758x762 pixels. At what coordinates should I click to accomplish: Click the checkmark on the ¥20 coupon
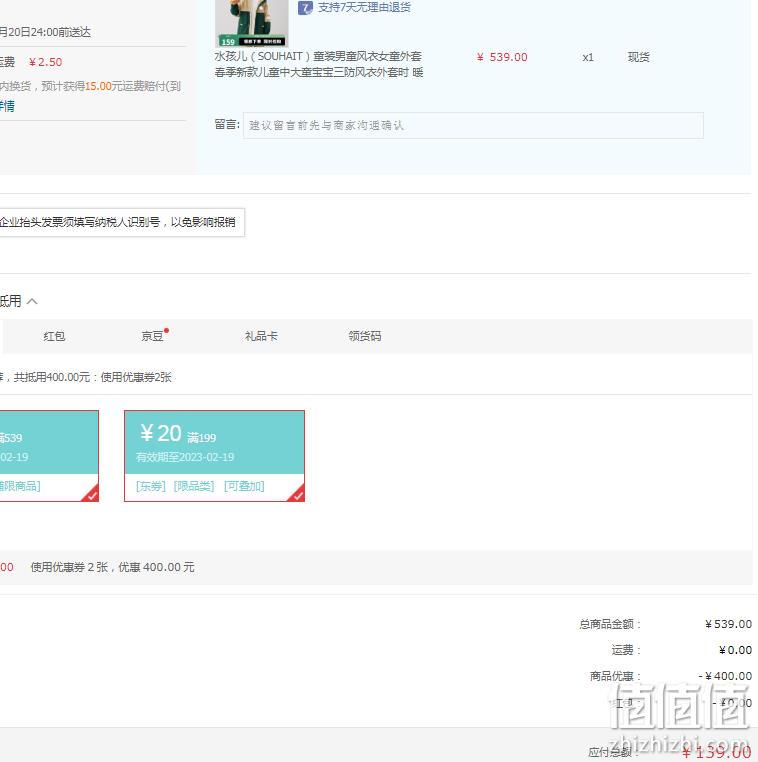coord(297,494)
